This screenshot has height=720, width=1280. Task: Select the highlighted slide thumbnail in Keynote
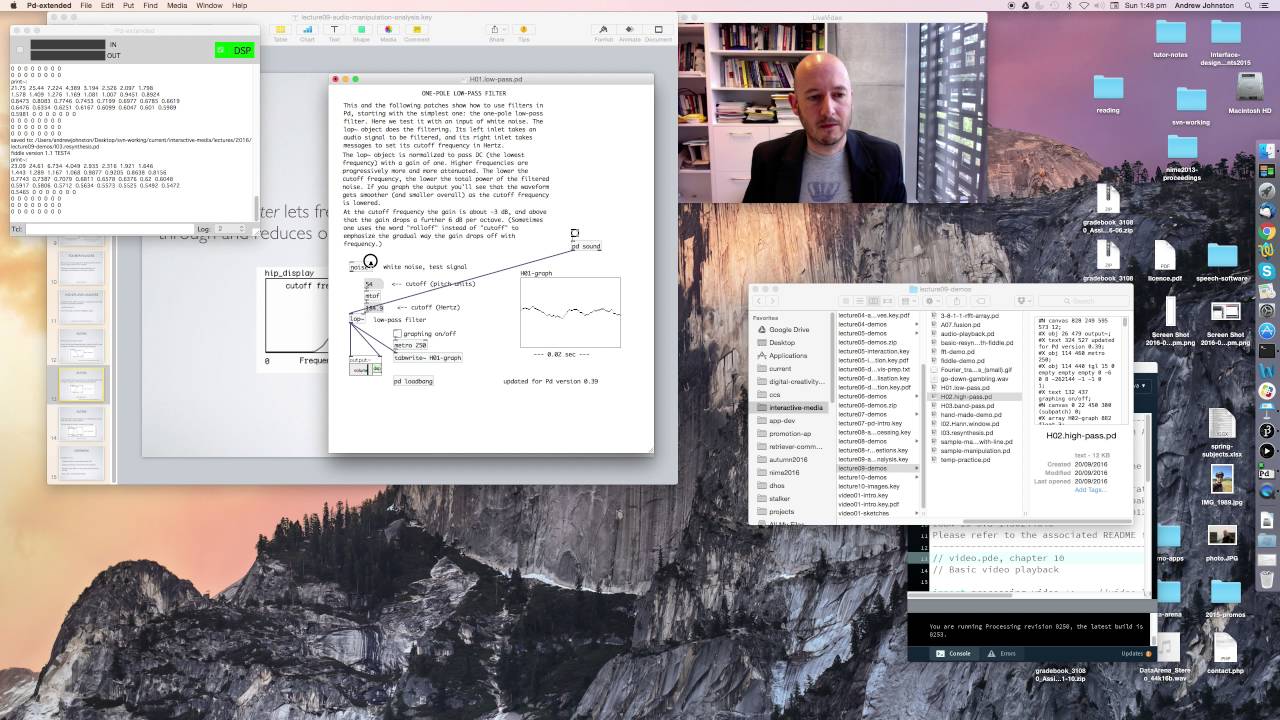(x=80, y=385)
